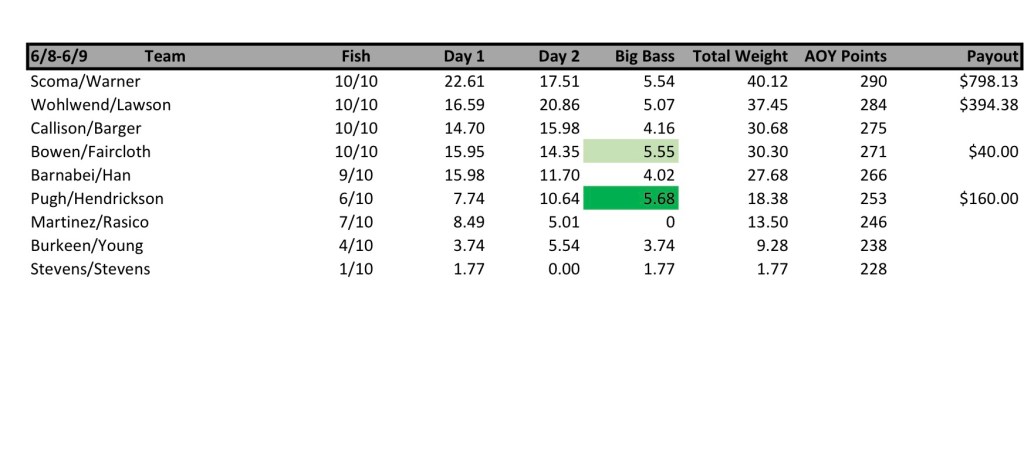Select the Day 2 column header
This screenshot has height=472, width=1024.
(x=559, y=57)
